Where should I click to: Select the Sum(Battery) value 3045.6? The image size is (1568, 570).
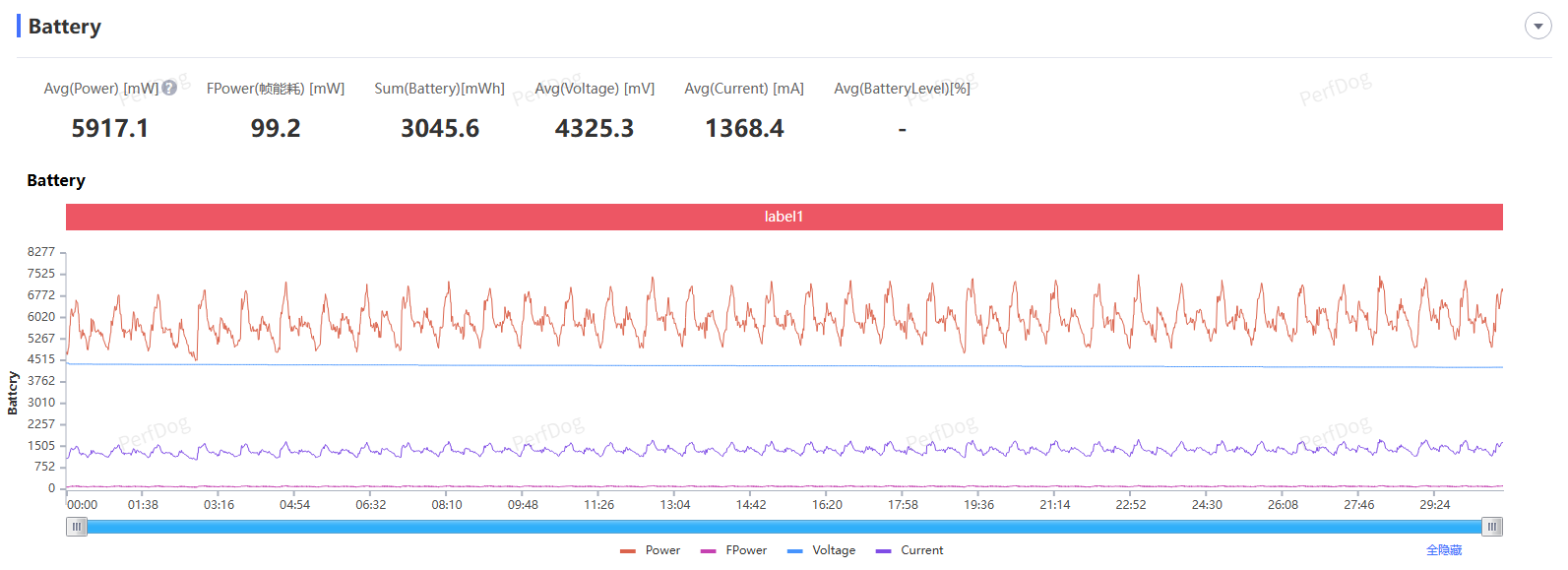pyautogui.click(x=440, y=129)
